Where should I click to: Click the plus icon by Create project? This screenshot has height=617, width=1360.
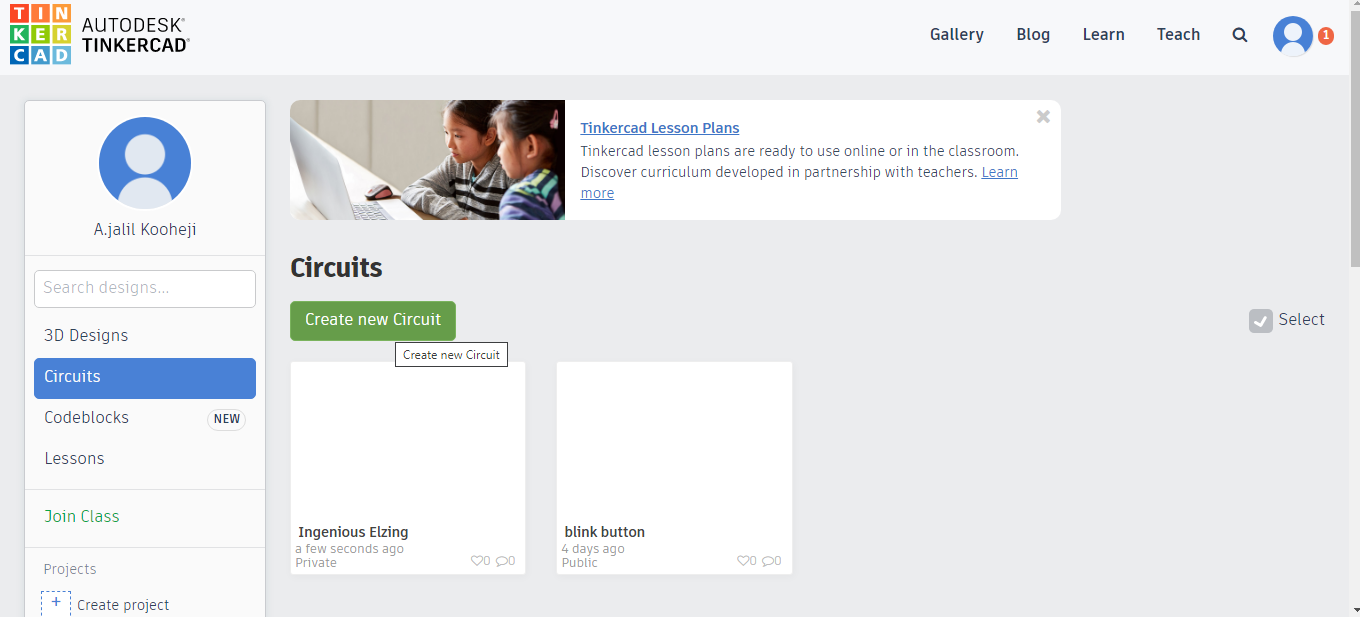pyautogui.click(x=56, y=603)
